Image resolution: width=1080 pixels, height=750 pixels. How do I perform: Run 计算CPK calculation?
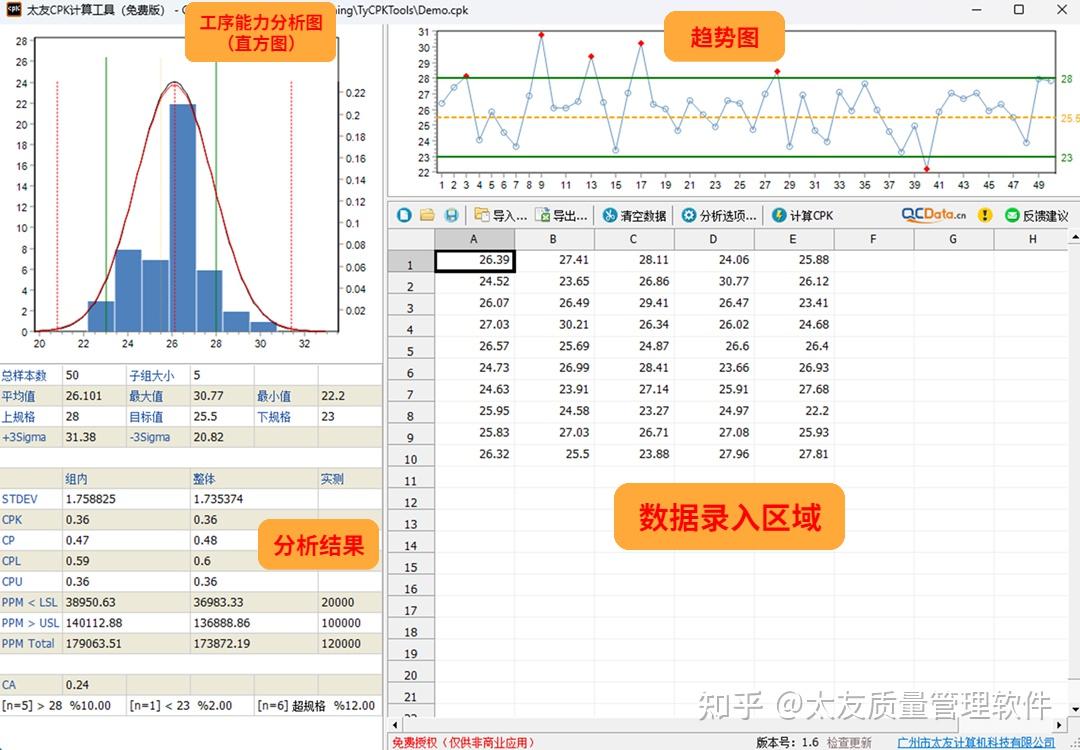(802, 215)
